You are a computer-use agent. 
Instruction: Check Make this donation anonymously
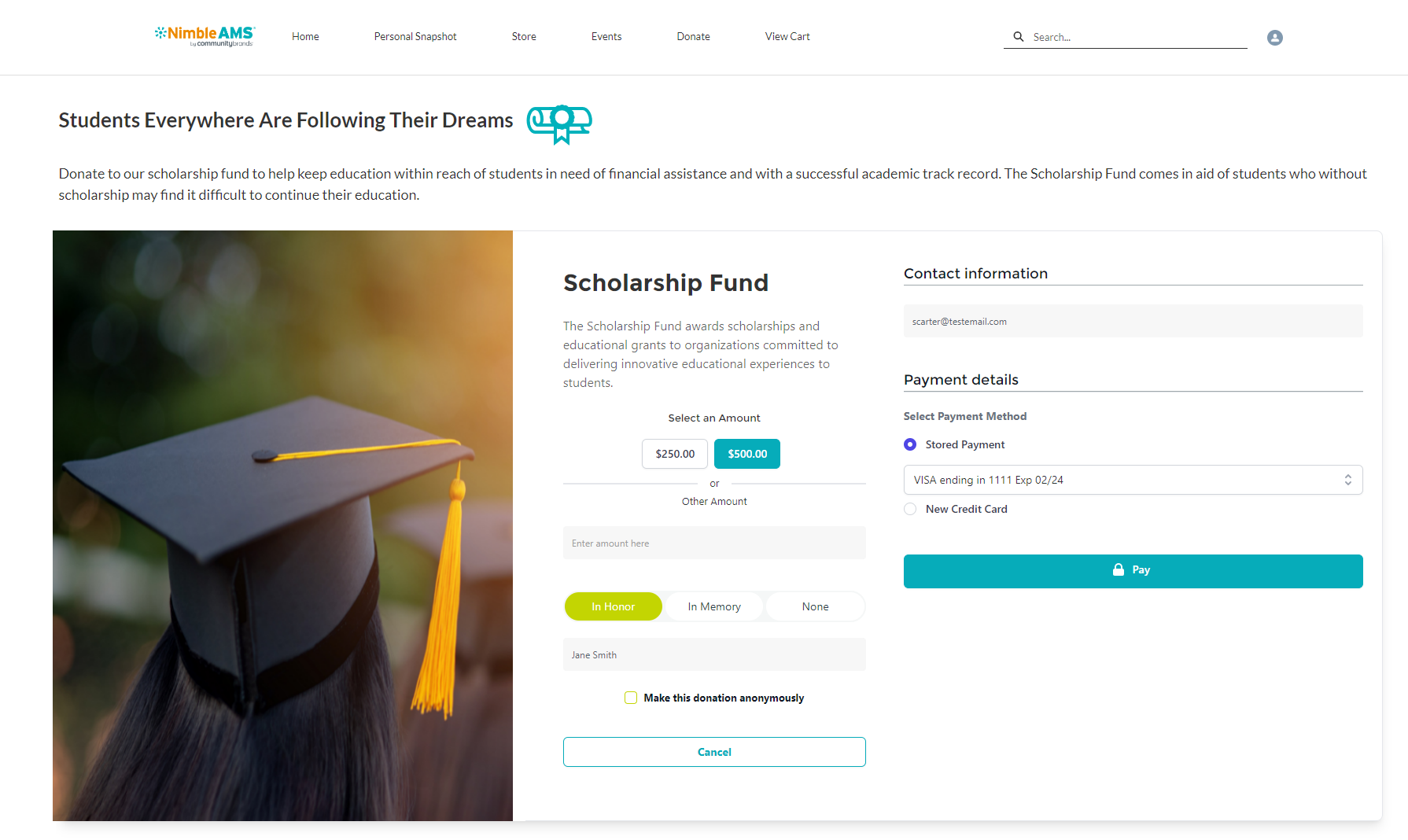click(x=631, y=698)
